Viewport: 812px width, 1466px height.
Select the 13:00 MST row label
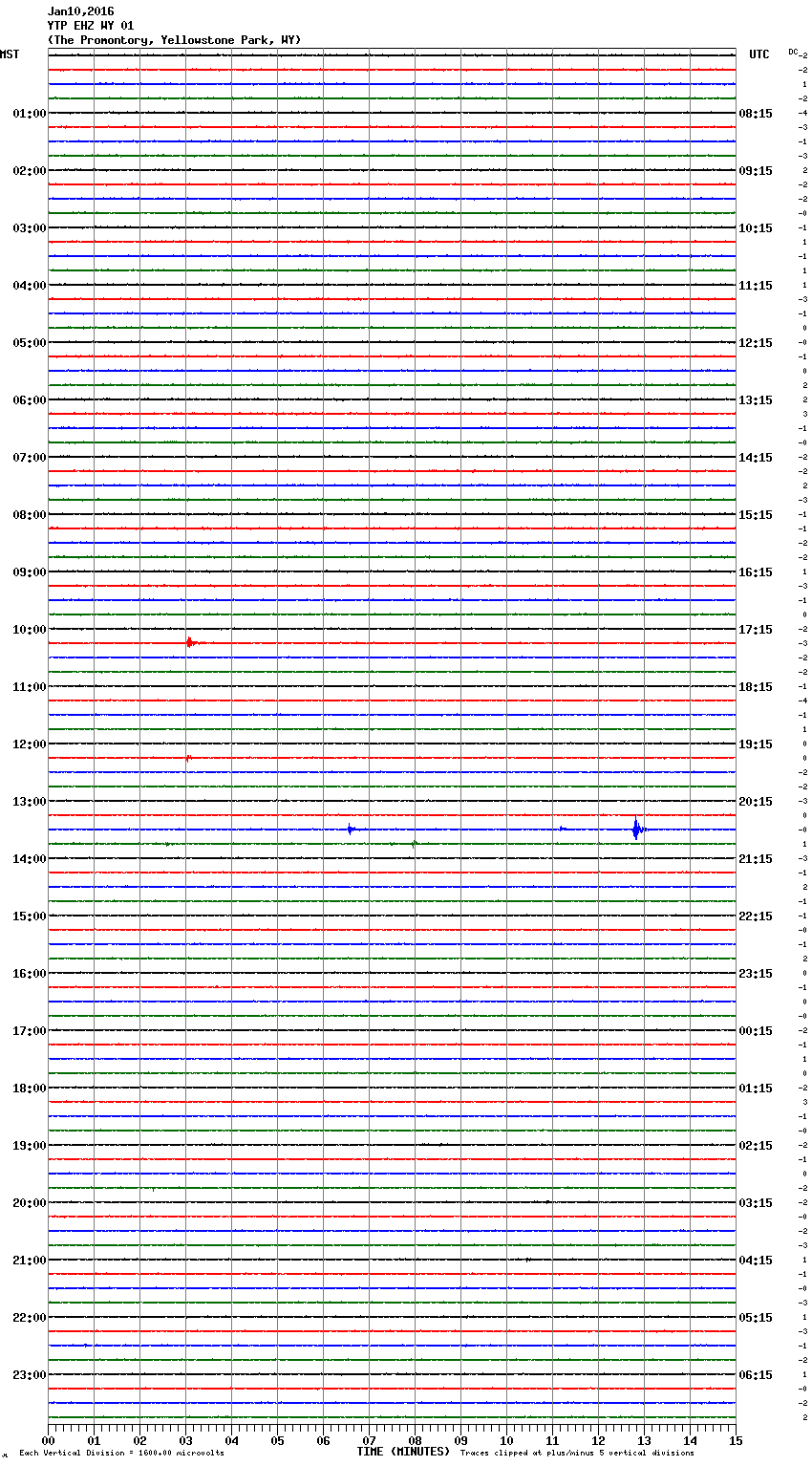point(29,802)
